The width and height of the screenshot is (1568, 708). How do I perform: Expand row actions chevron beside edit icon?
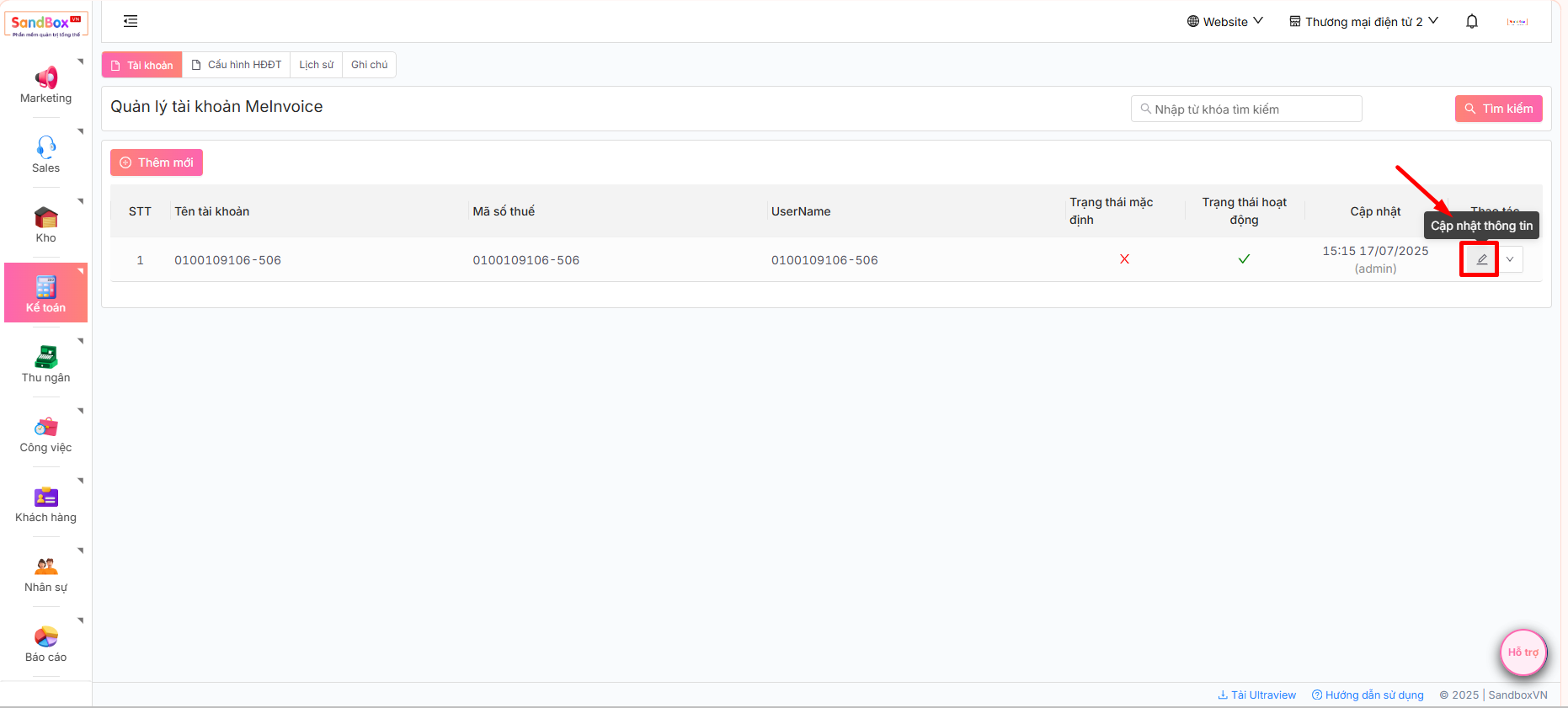click(1510, 259)
